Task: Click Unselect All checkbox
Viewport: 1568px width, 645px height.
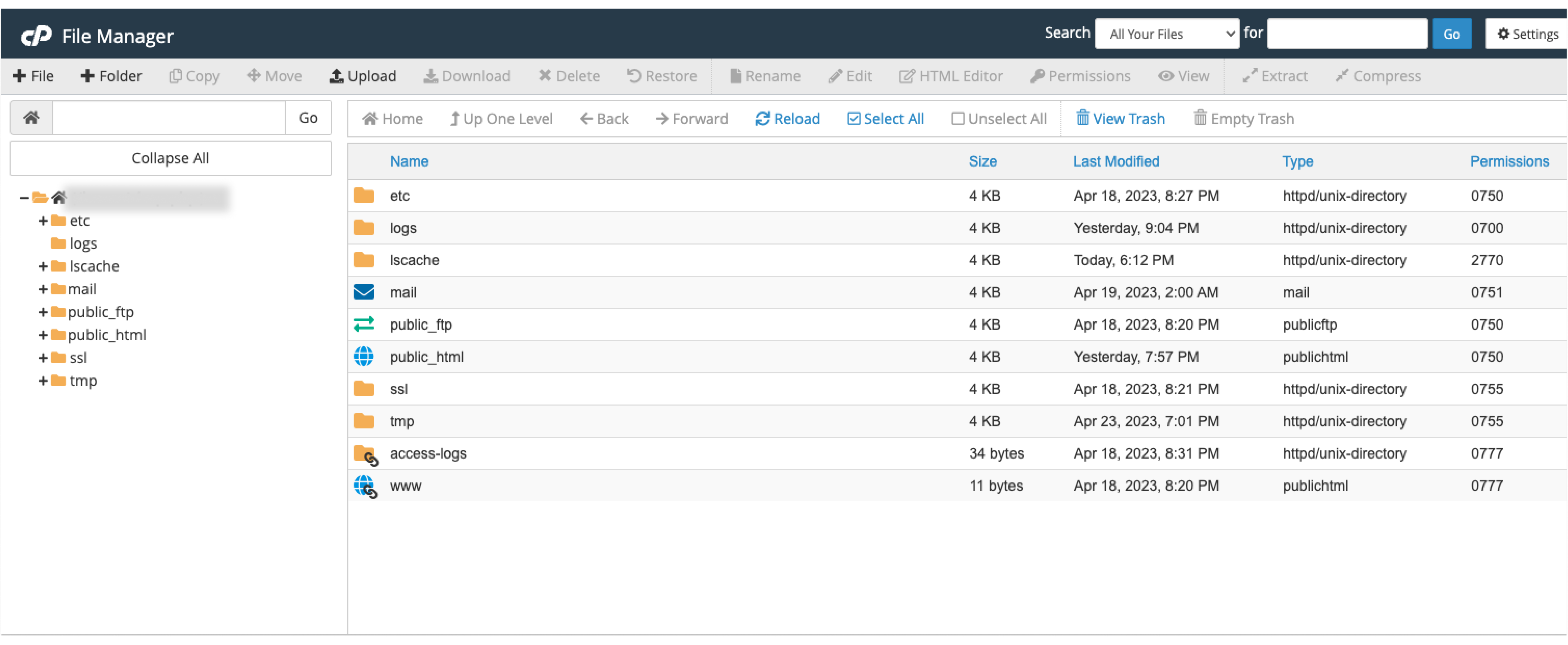Action: [958, 119]
